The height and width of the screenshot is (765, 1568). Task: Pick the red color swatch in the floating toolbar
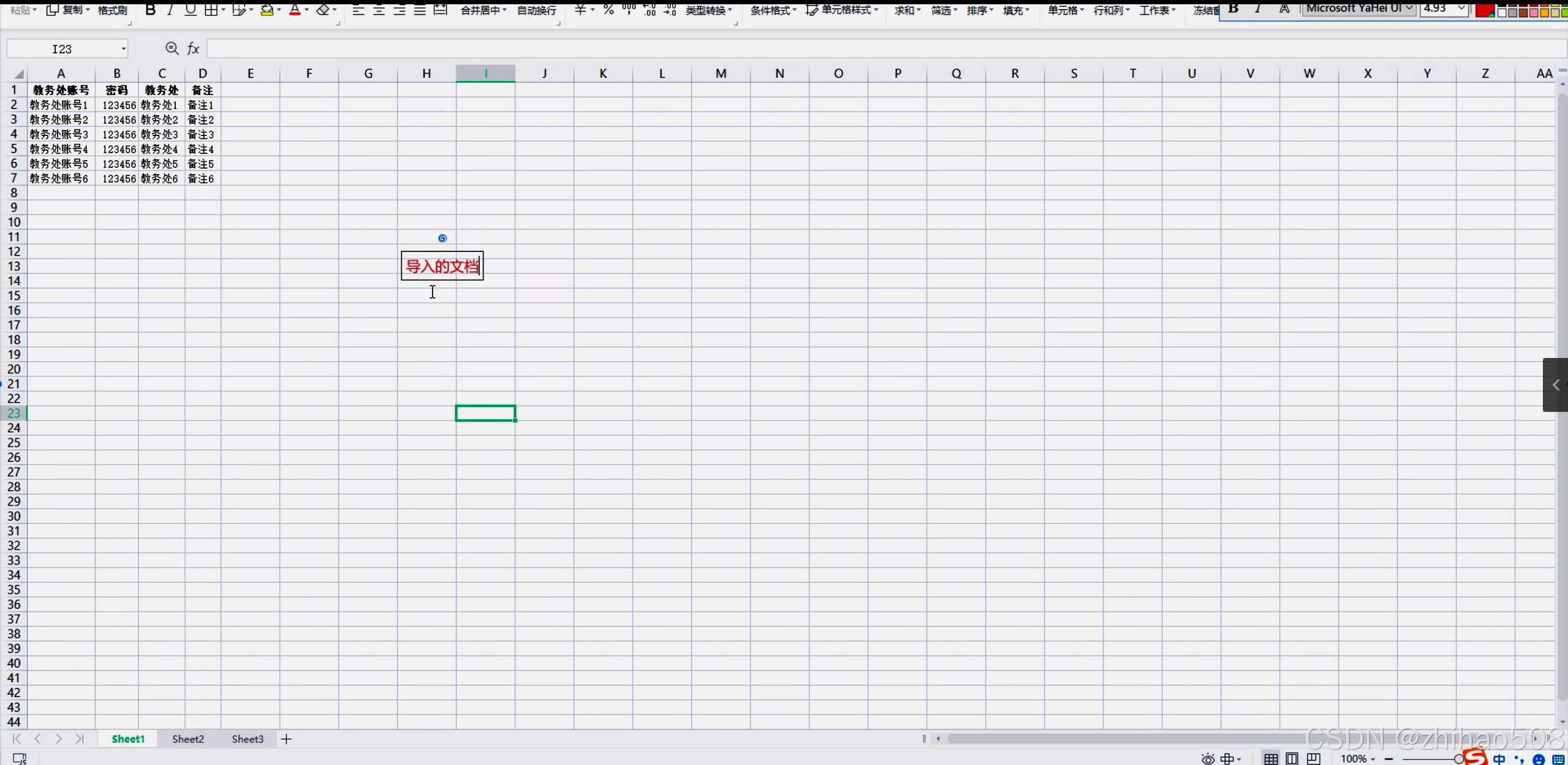coord(1483,10)
